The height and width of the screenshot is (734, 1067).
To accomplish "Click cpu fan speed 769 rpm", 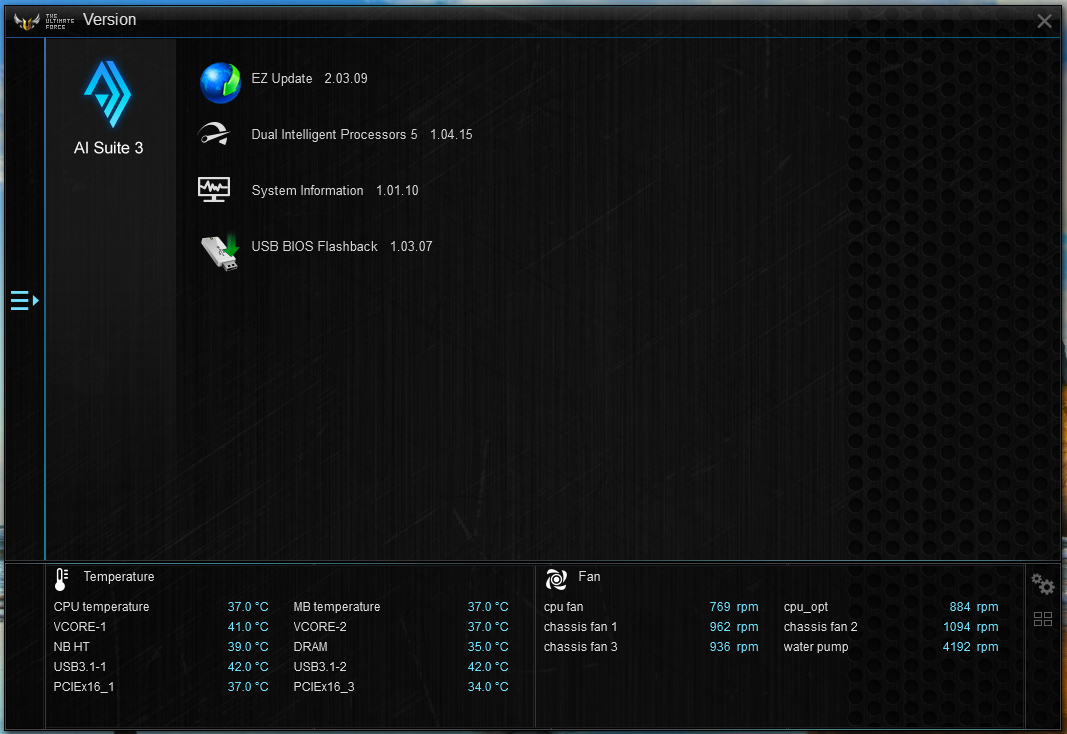I will 734,606.
